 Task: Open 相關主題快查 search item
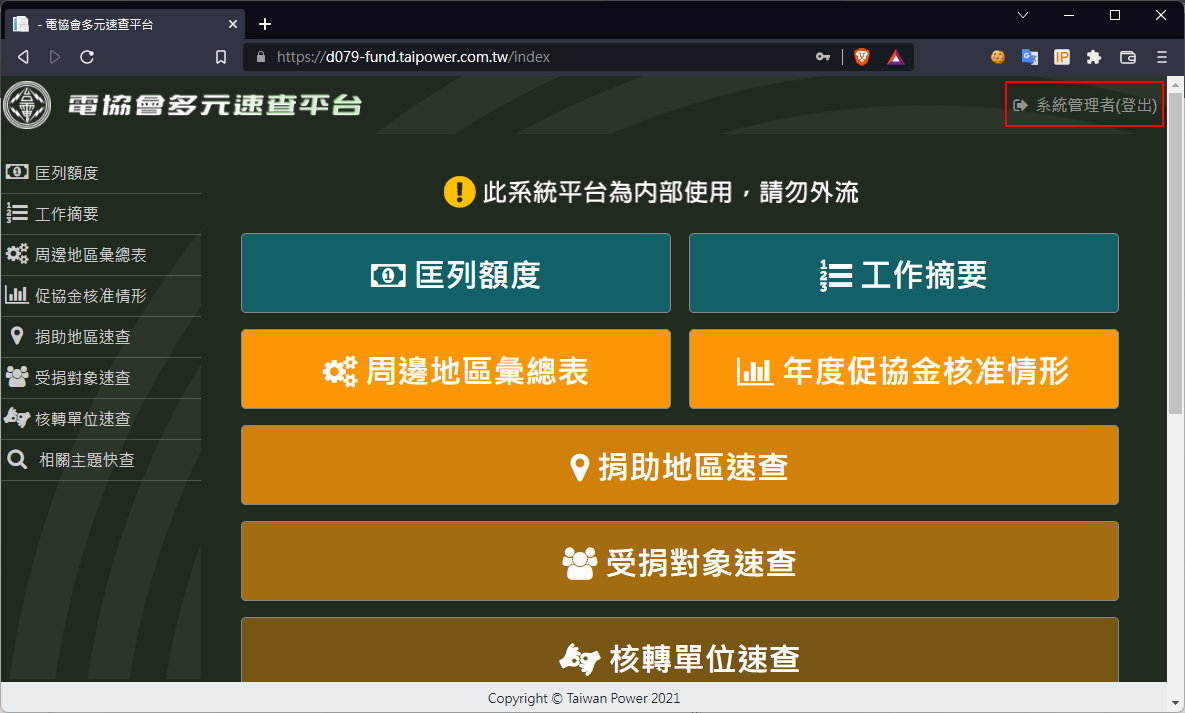(101, 459)
